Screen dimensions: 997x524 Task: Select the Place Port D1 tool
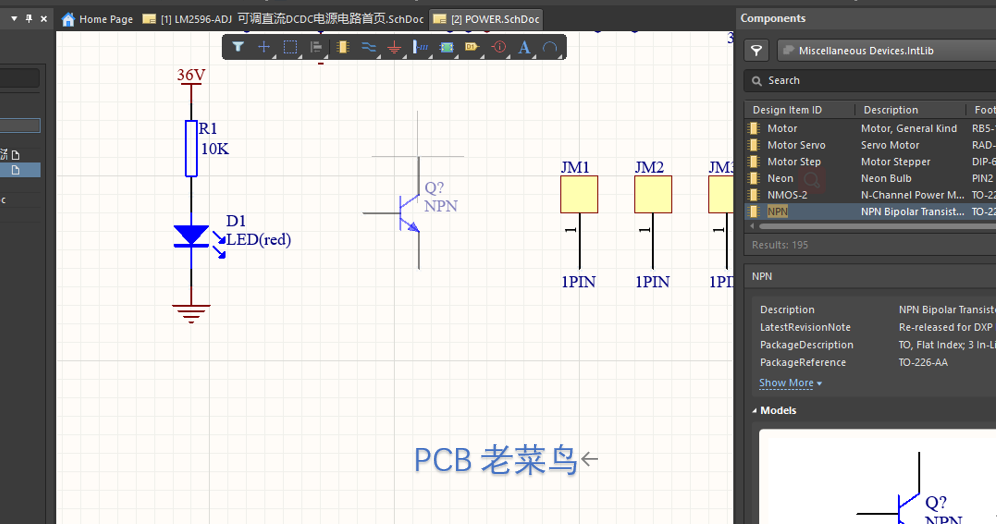[473, 47]
